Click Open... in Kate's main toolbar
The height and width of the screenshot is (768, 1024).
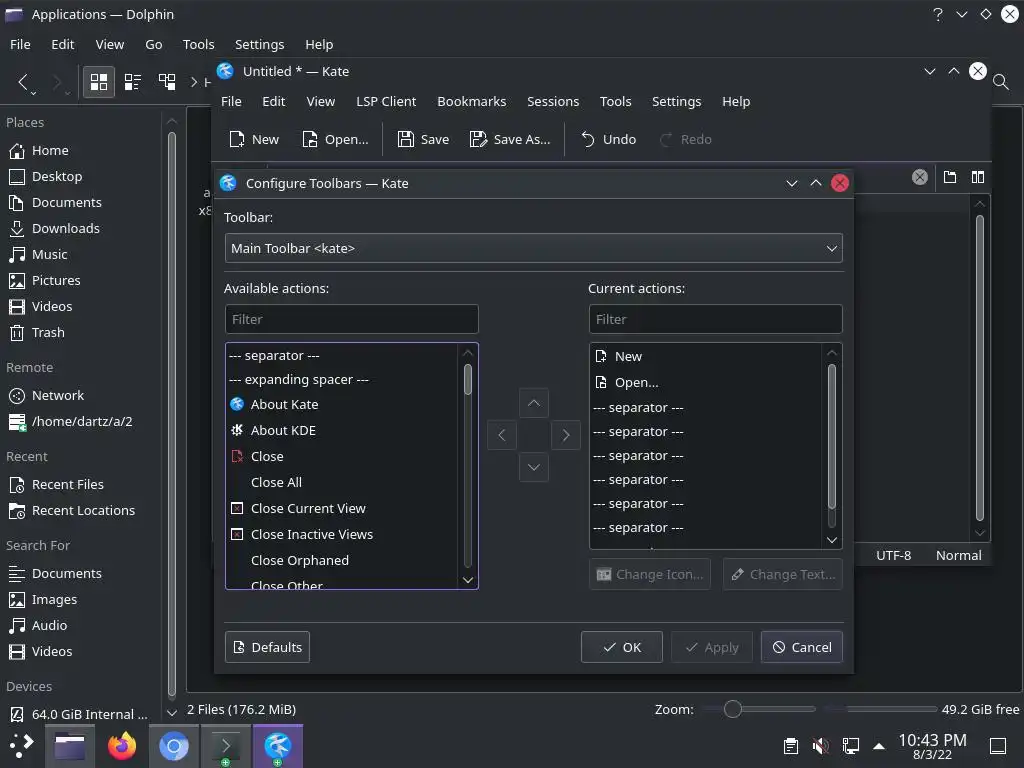pyautogui.click(x=335, y=139)
